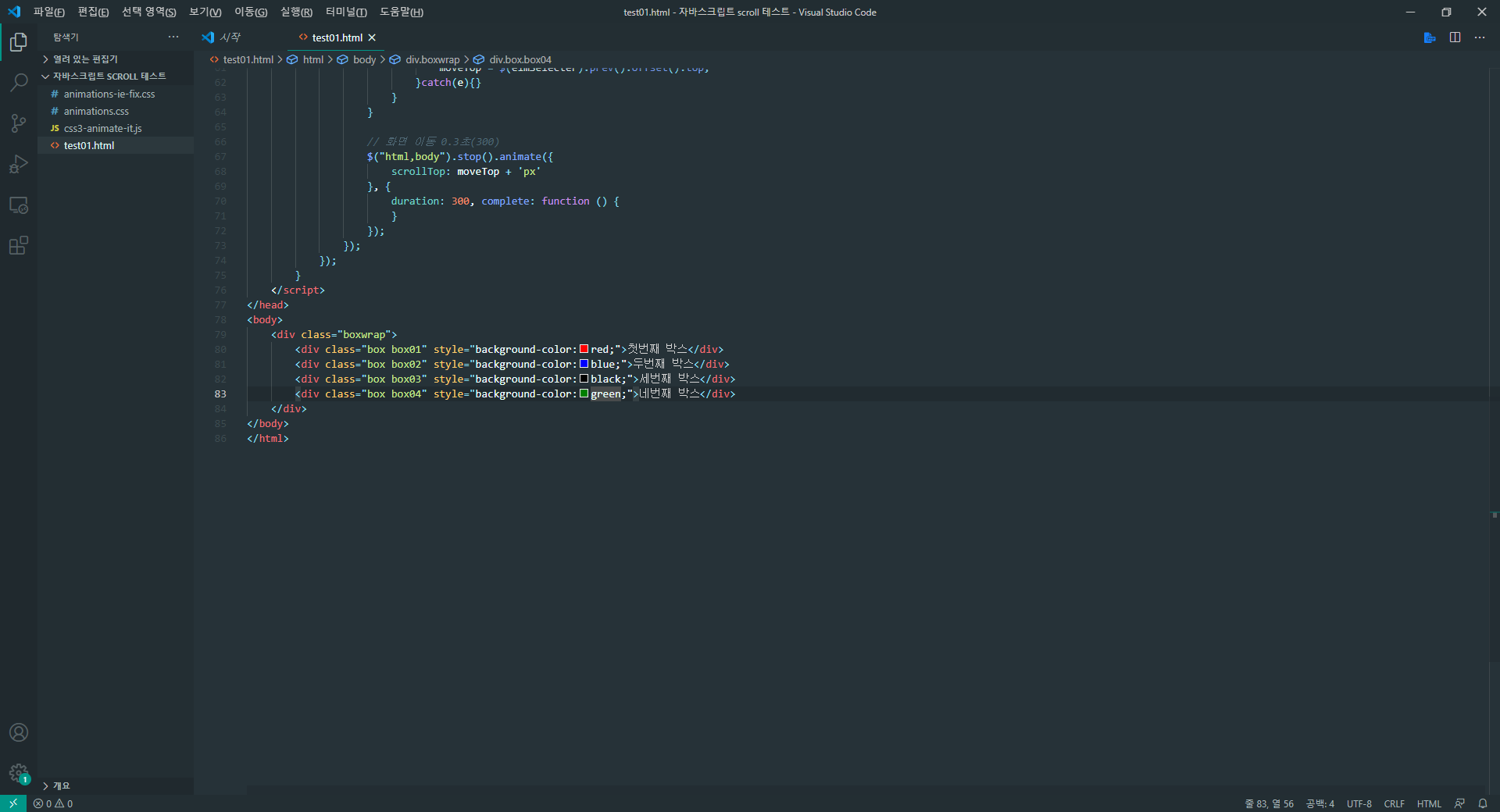Image resolution: width=1500 pixels, height=812 pixels.
Task: Click the div class="boxwrap" opening line
Action: pos(334,334)
